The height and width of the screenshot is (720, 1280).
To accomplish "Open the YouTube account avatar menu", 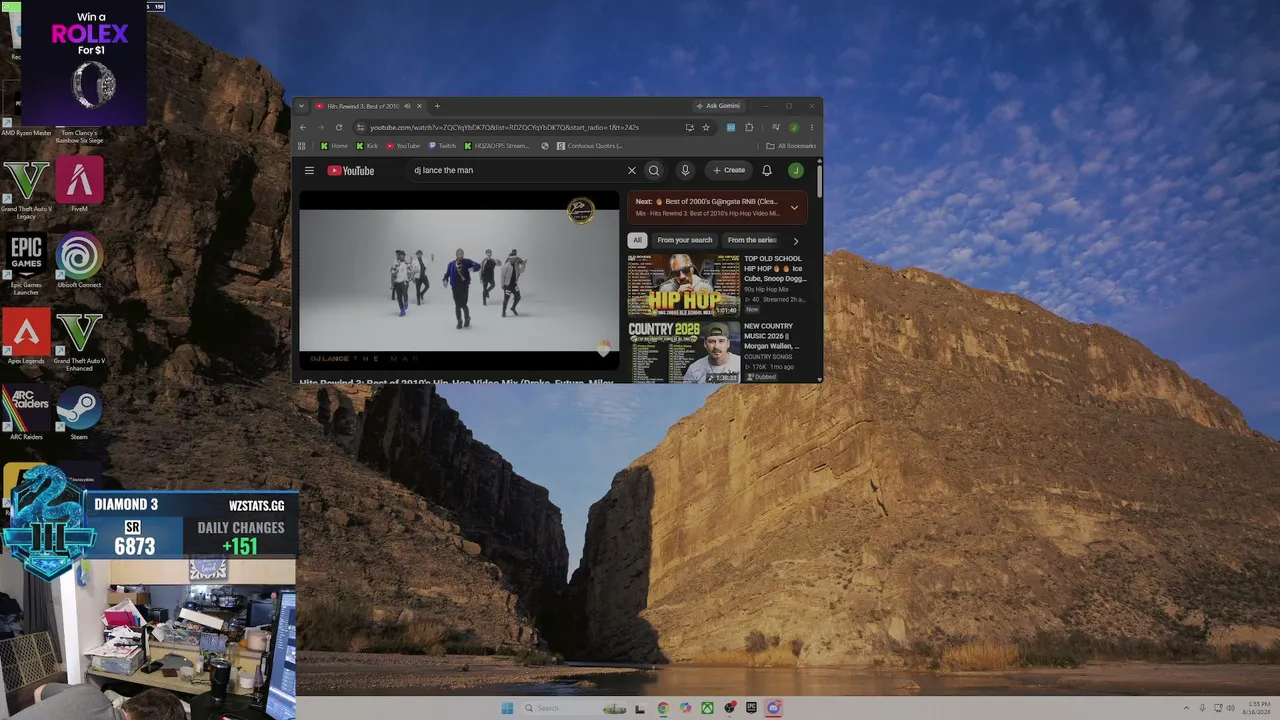I will tap(796, 170).
